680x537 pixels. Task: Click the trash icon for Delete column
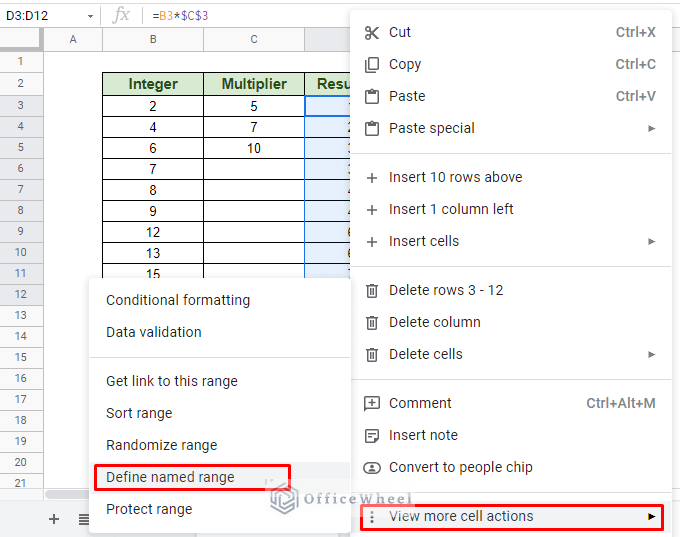pyautogui.click(x=372, y=322)
